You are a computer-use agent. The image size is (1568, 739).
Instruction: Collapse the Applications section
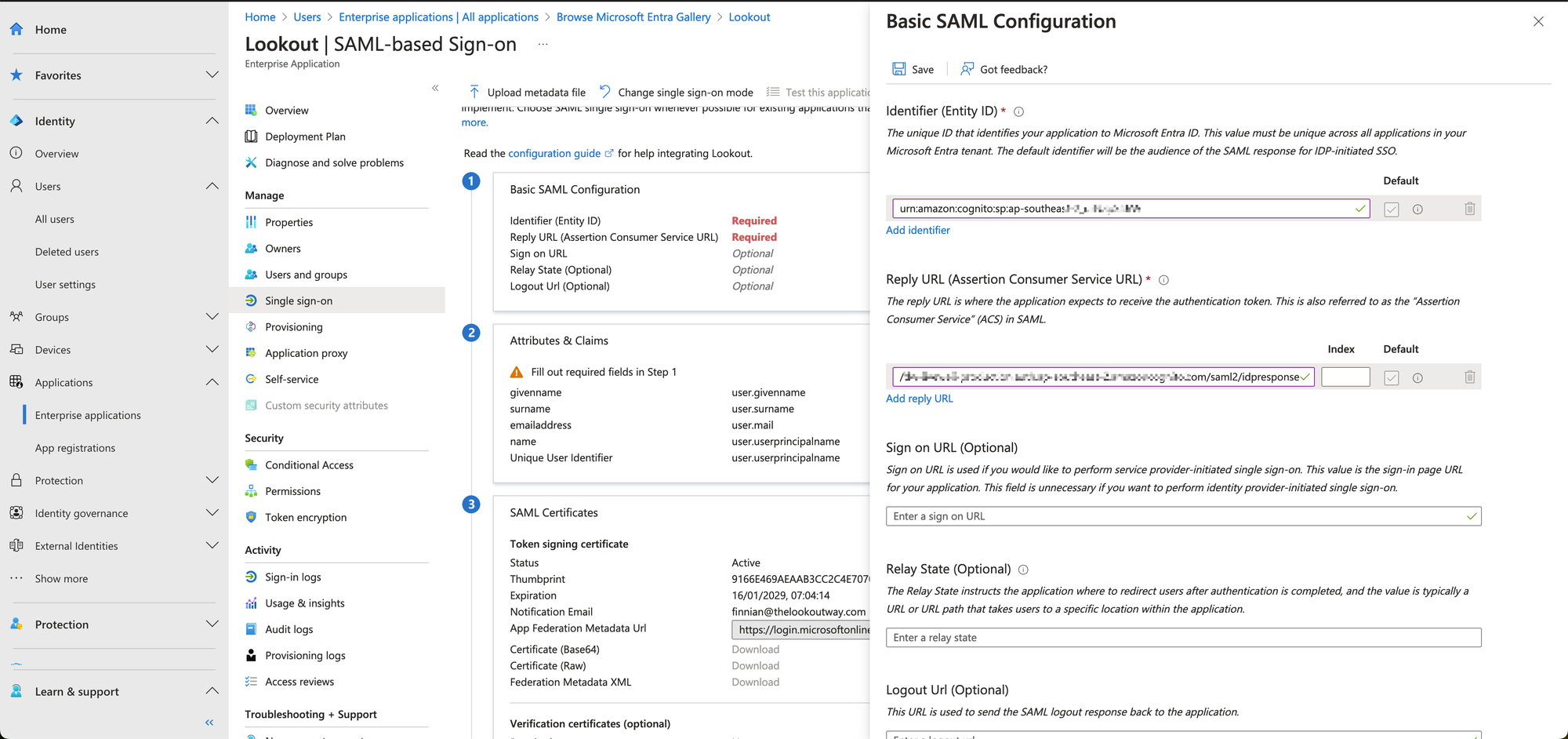212,382
